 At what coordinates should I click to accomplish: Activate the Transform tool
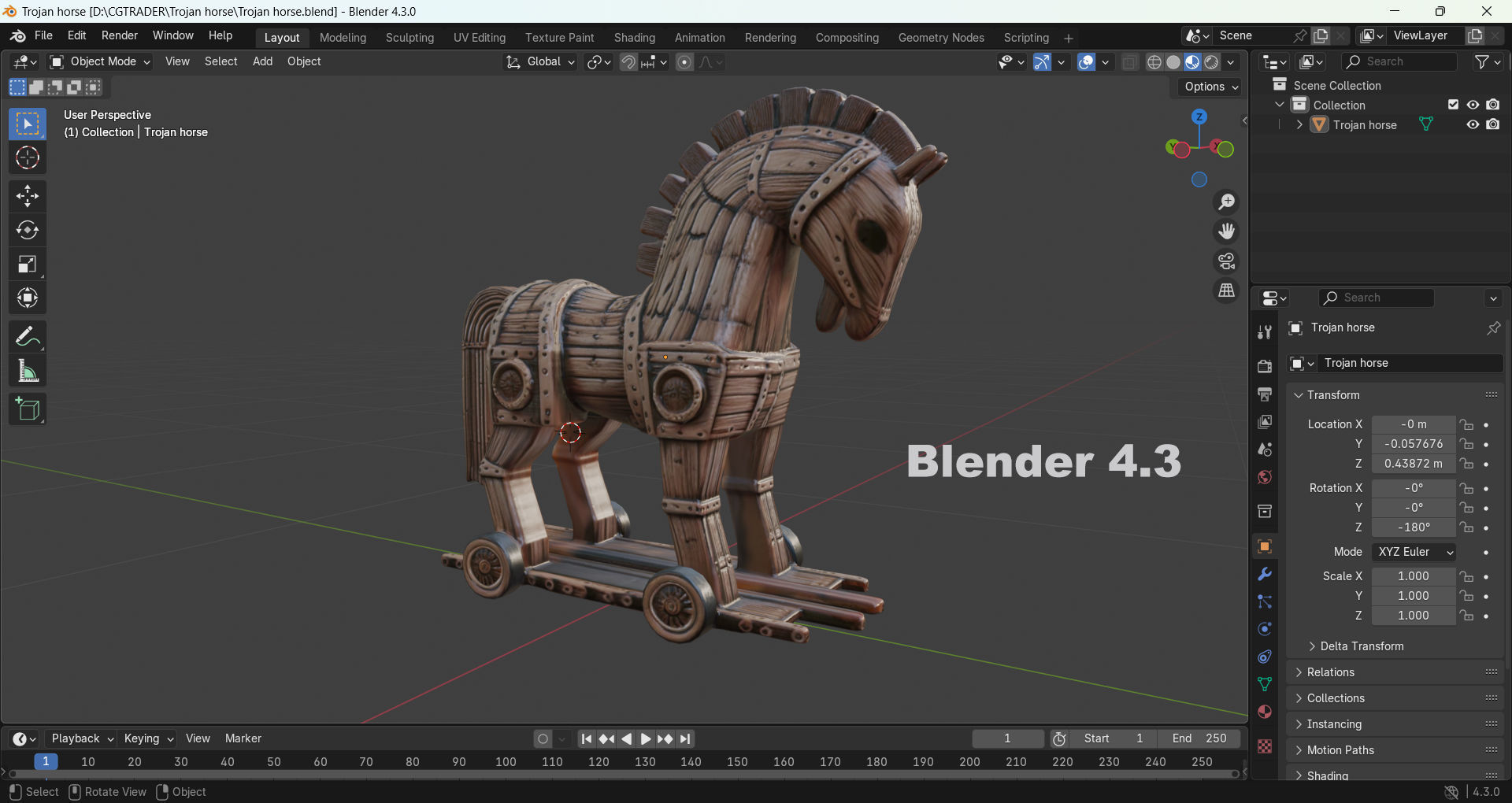28,298
